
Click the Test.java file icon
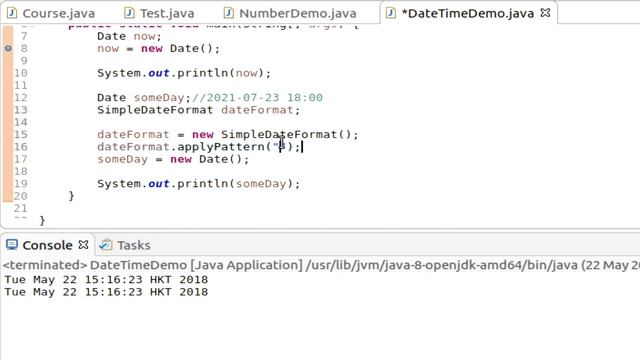[129, 13]
